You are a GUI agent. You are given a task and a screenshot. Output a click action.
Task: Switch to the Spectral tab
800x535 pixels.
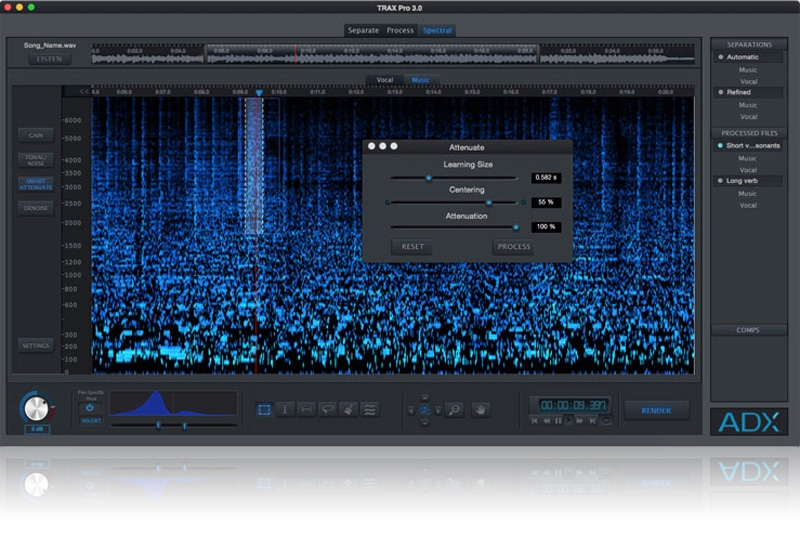[437, 31]
